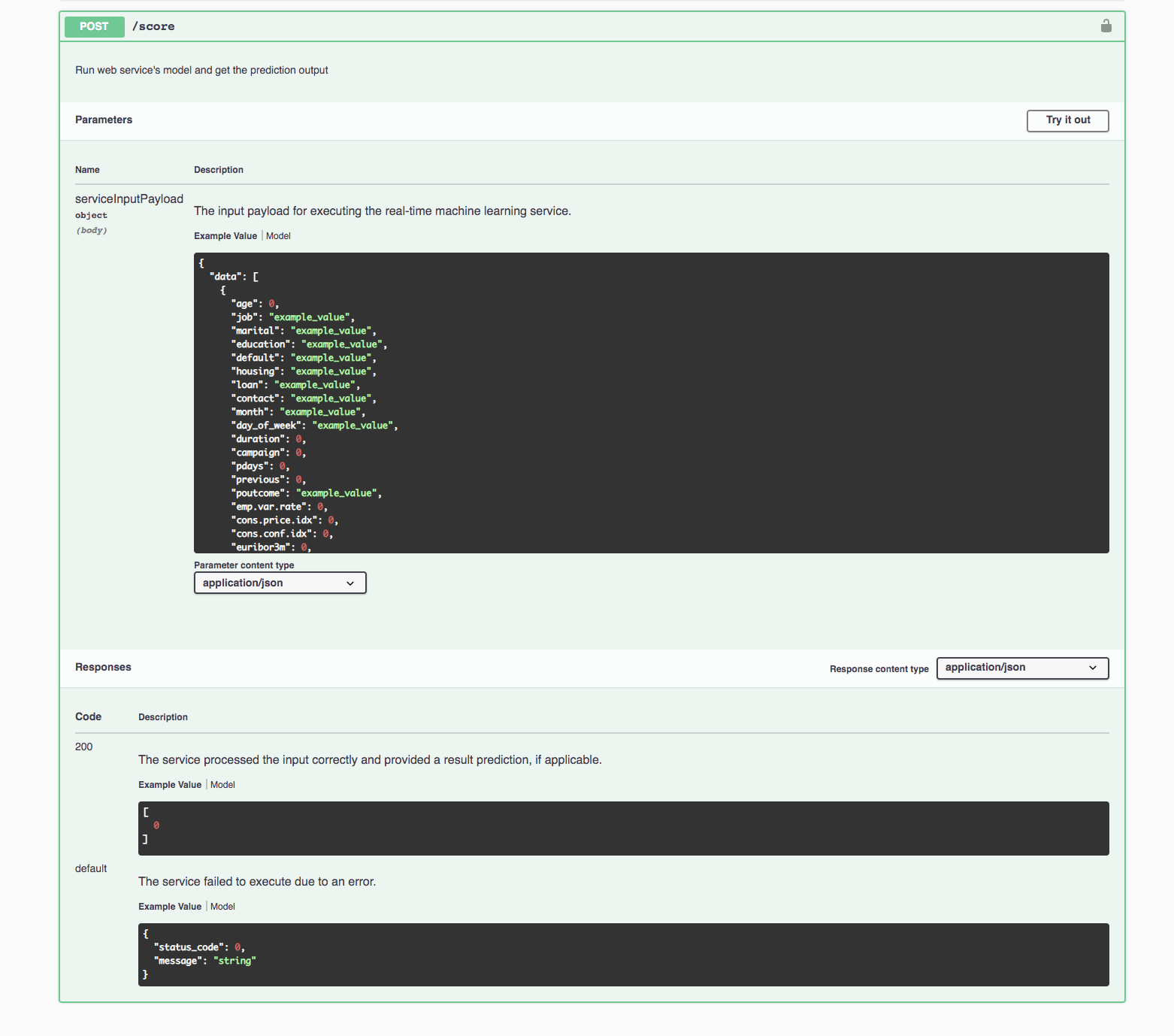The image size is (1174, 1036).
Task: Click the "status_code" line in default response
Action: [x=199, y=947]
